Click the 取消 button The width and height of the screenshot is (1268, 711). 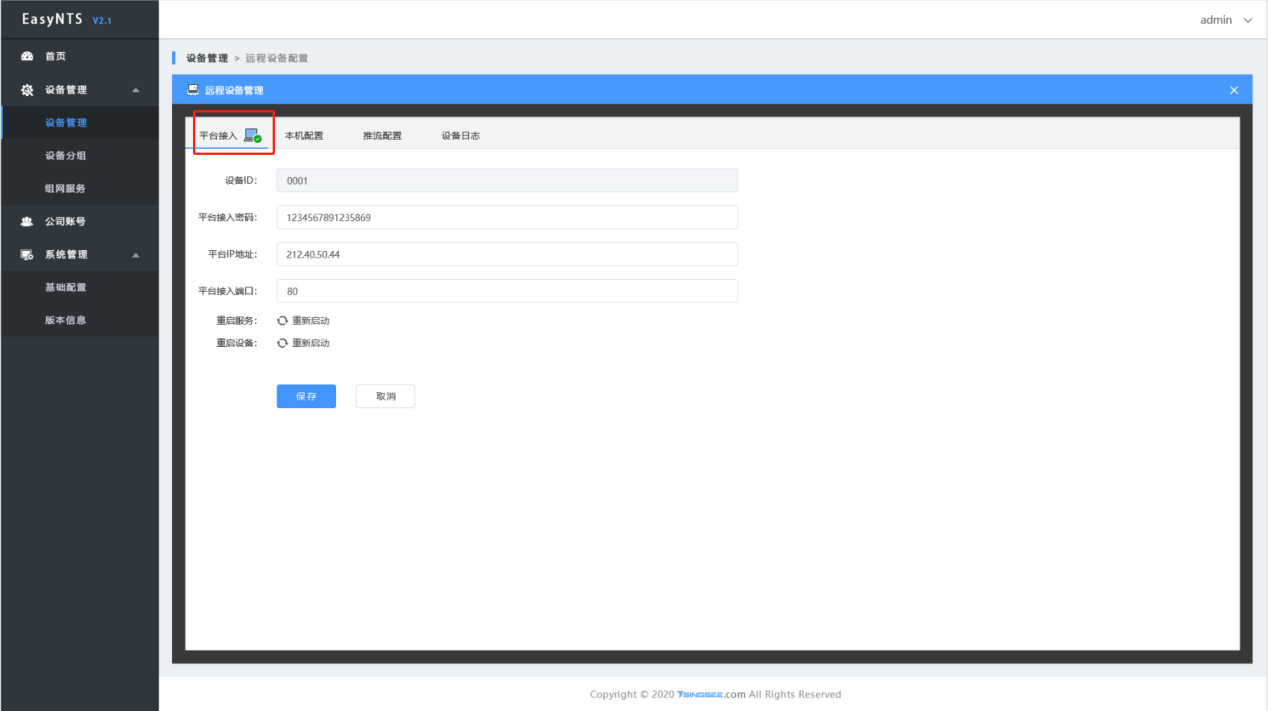(385, 396)
